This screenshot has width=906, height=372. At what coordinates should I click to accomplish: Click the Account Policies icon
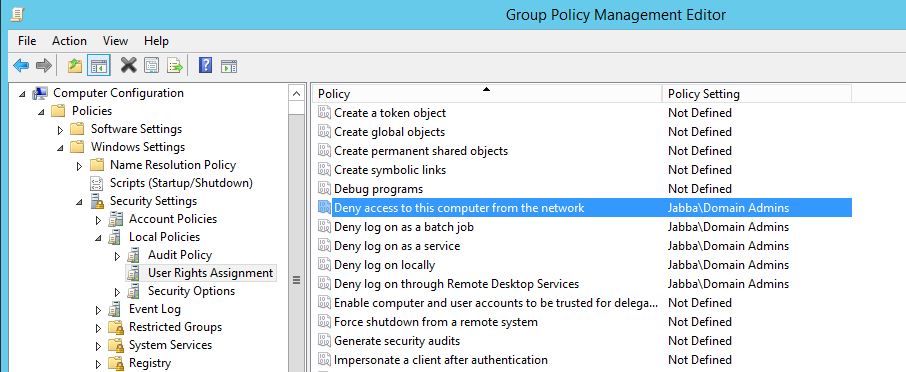tap(116, 219)
